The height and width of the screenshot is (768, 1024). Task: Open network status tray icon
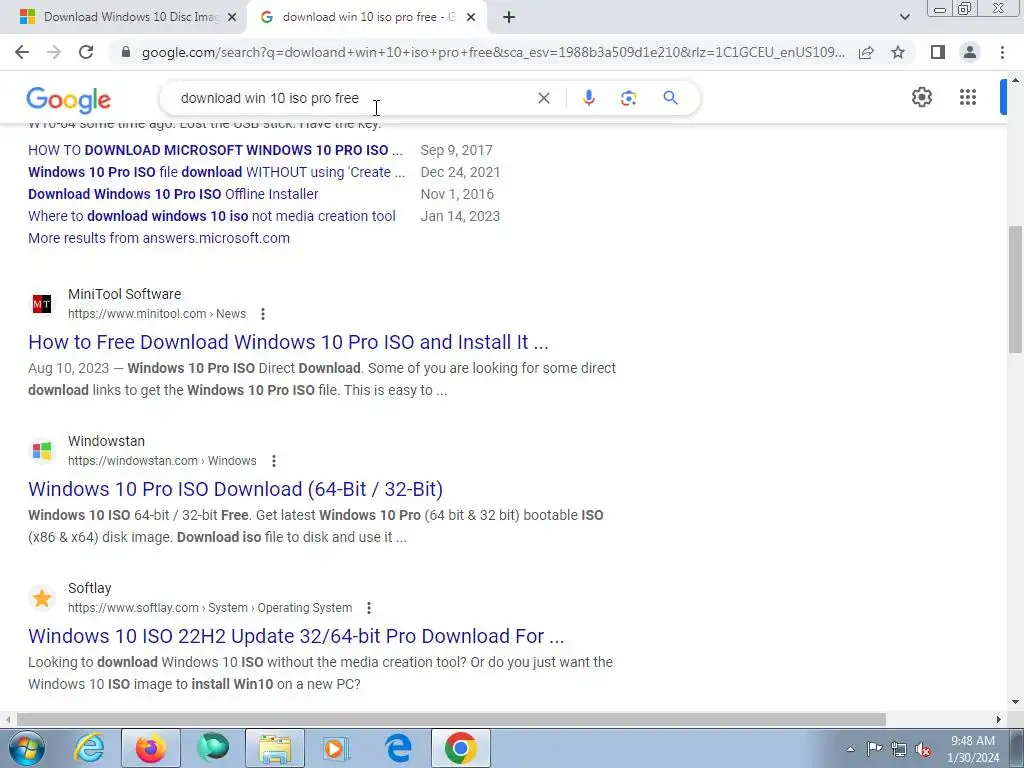tap(899, 749)
